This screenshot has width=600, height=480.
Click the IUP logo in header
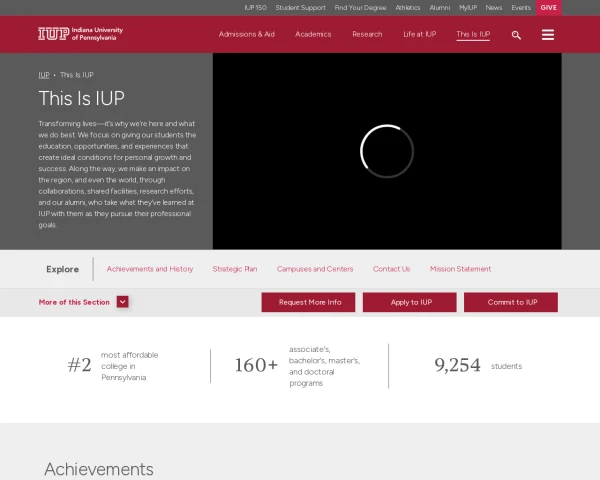pos(80,34)
